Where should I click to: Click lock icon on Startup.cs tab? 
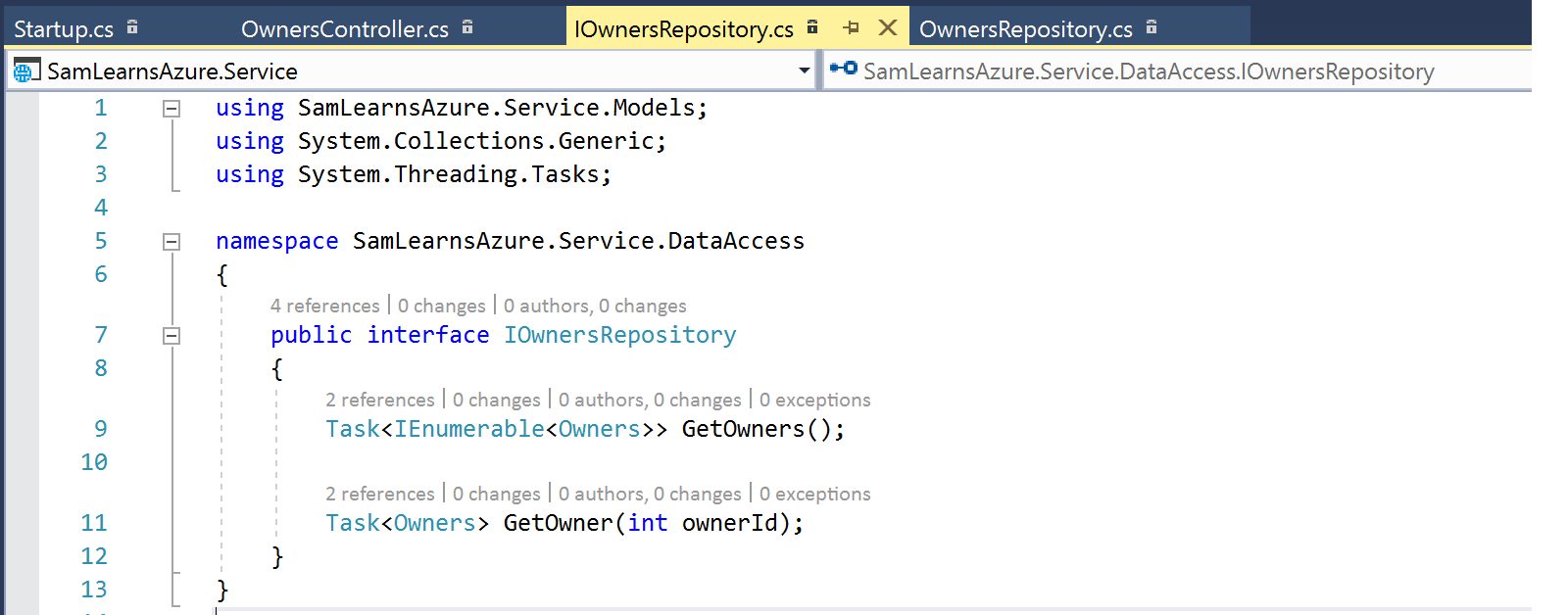[132, 28]
